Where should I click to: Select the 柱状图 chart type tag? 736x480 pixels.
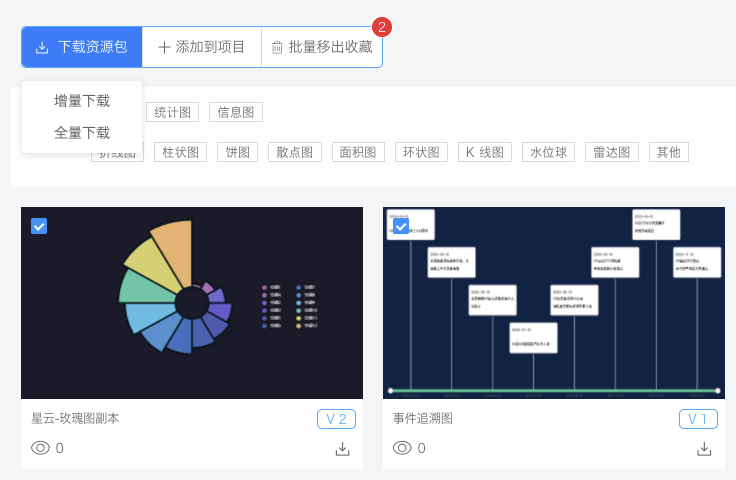(x=180, y=152)
